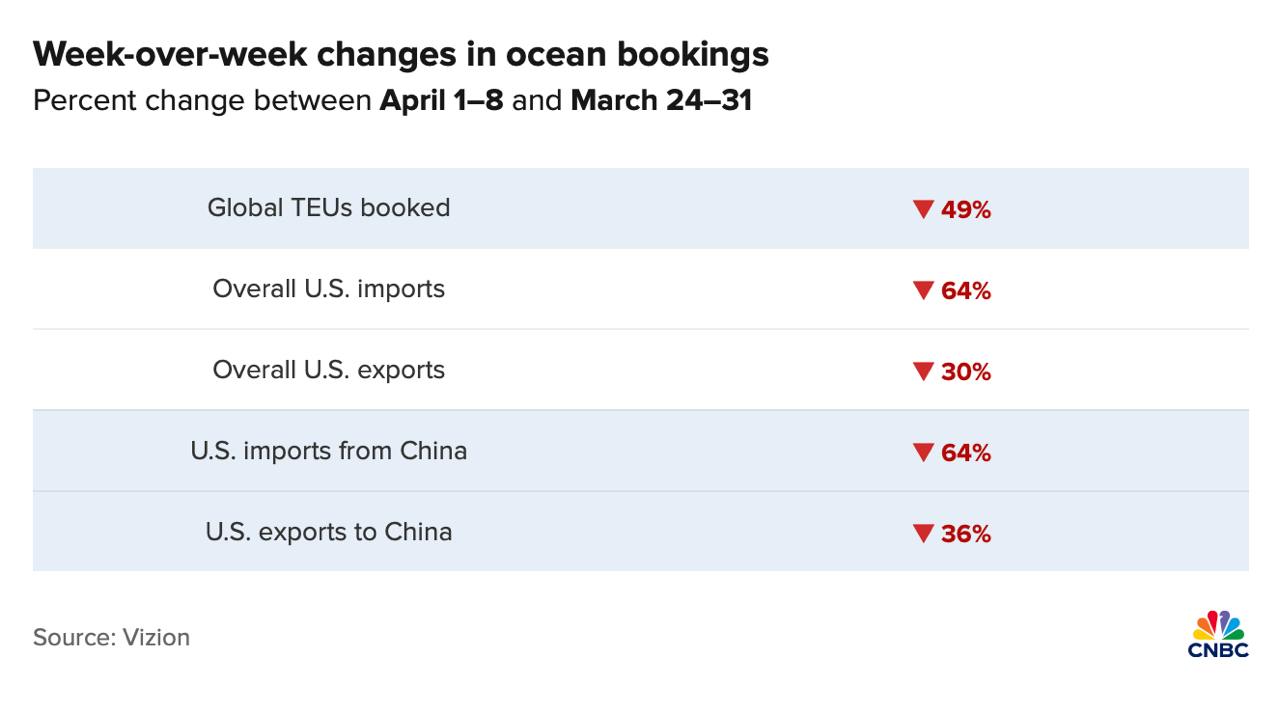
Task: Click the red arrow next to 30%
Action: point(922,371)
